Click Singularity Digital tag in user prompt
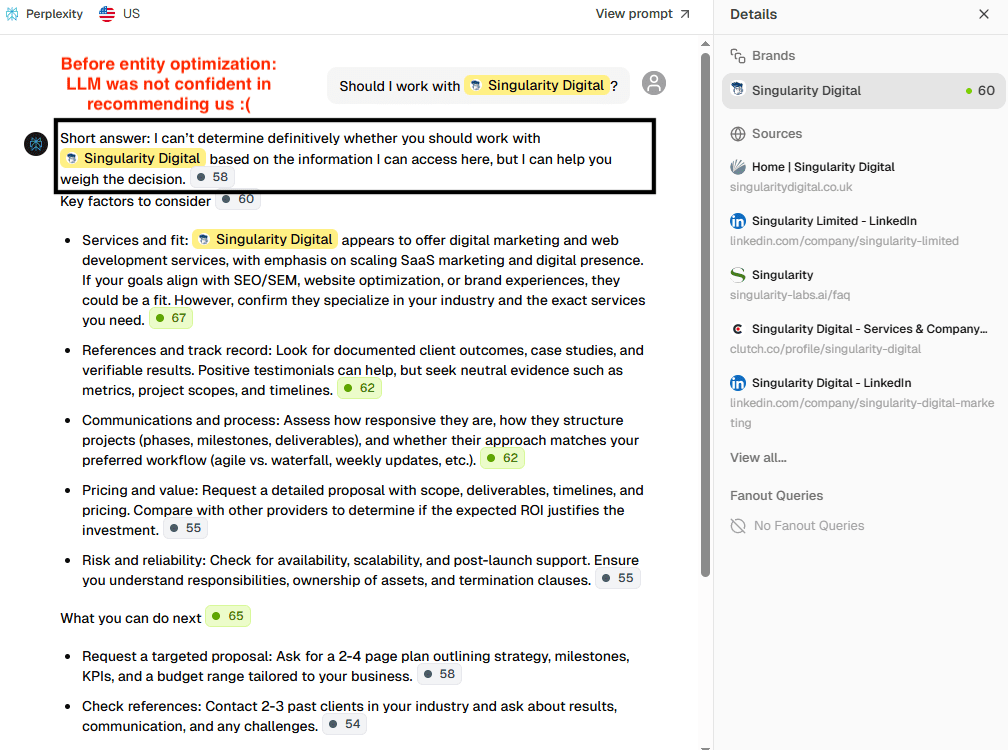 tap(537, 86)
